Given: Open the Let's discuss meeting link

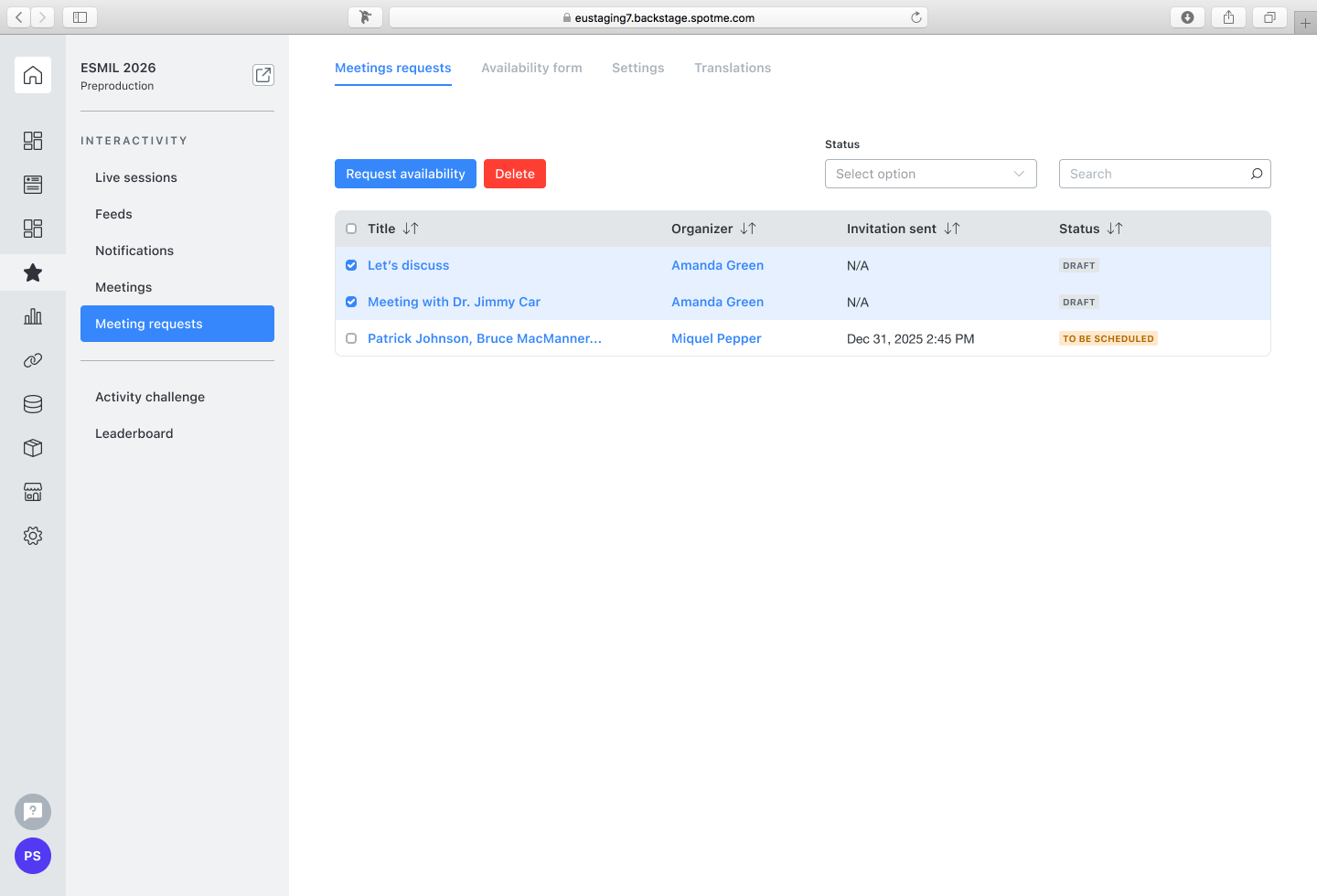Looking at the screenshot, I should 409,265.
